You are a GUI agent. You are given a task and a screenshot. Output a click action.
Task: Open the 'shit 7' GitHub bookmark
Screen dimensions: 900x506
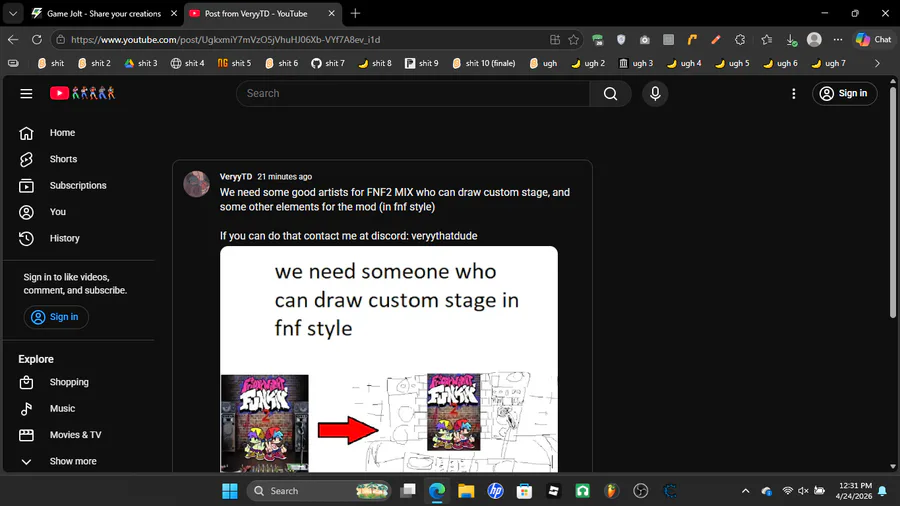point(328,63)
